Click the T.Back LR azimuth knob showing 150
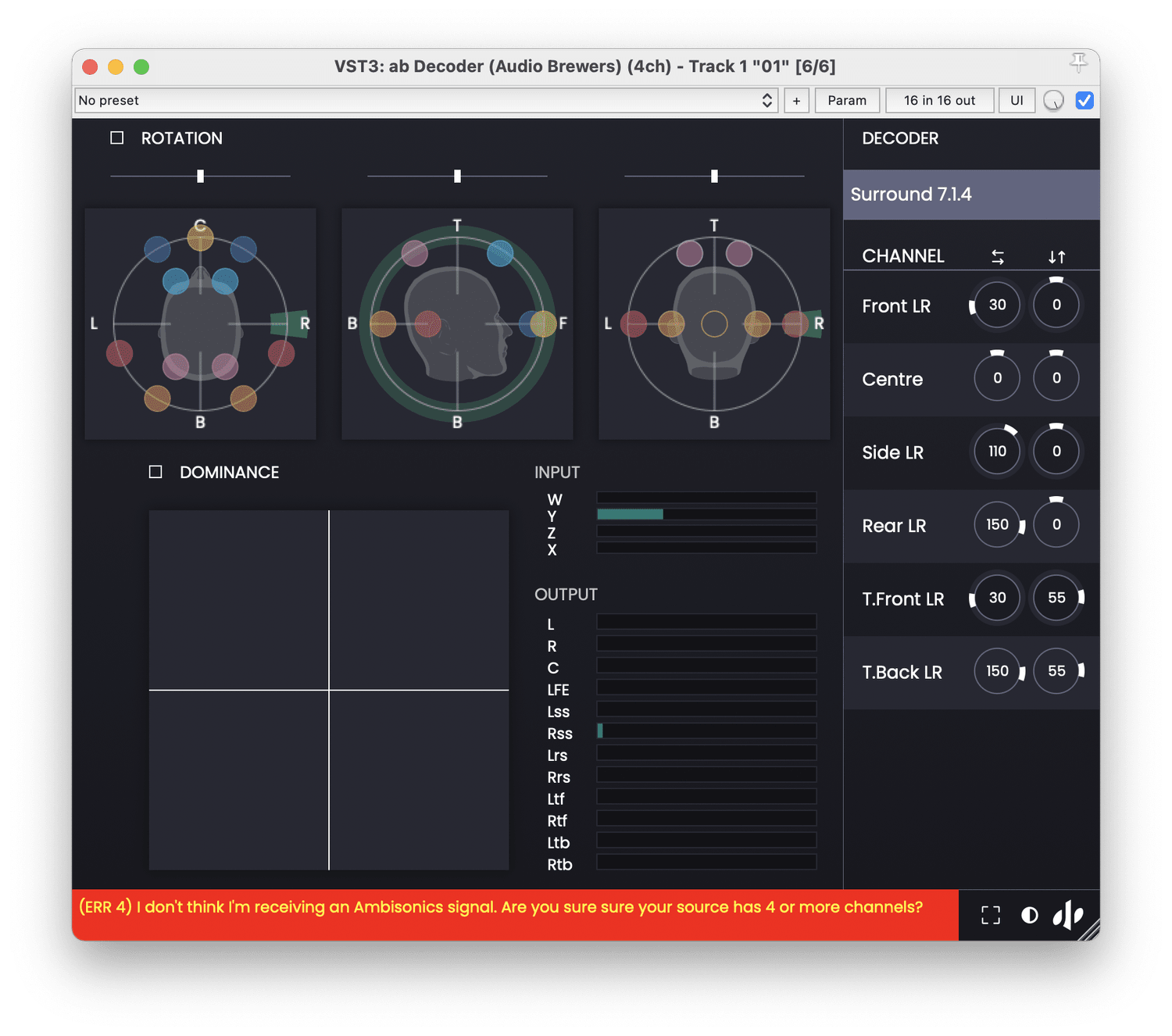Viewport: 1172px width, 1036px height. [x=998, y=671]
